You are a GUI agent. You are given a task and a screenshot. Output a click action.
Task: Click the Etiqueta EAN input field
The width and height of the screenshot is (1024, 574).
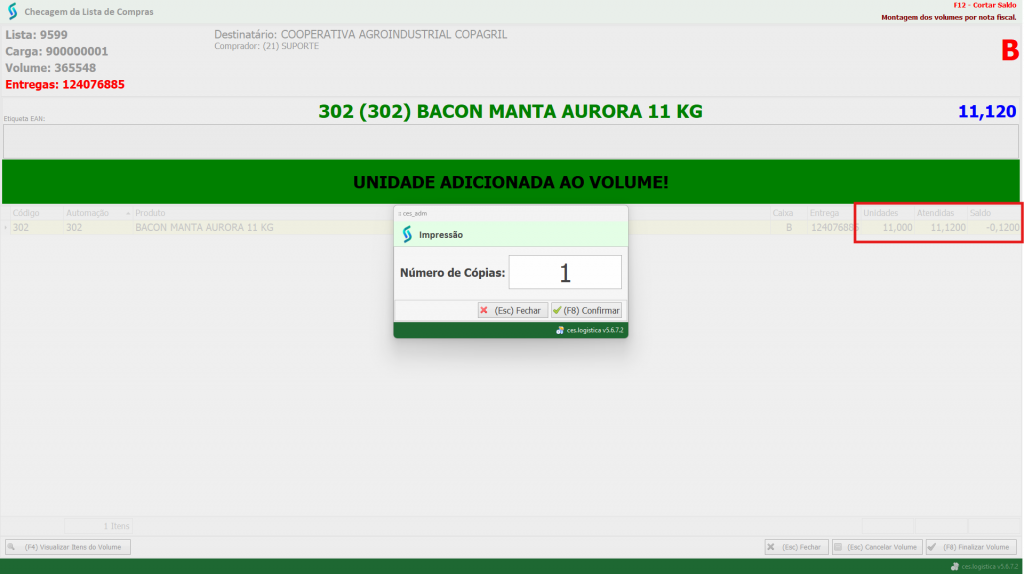click(x=511, y=141)
